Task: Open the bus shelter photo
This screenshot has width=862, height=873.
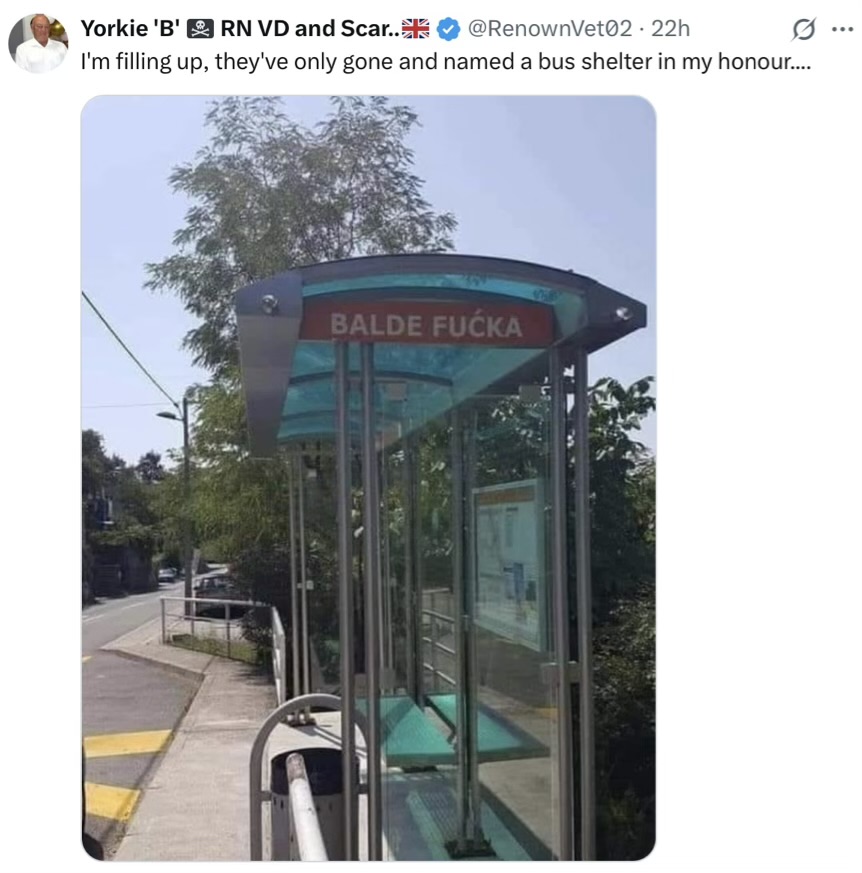Action: tap(368, 478)
